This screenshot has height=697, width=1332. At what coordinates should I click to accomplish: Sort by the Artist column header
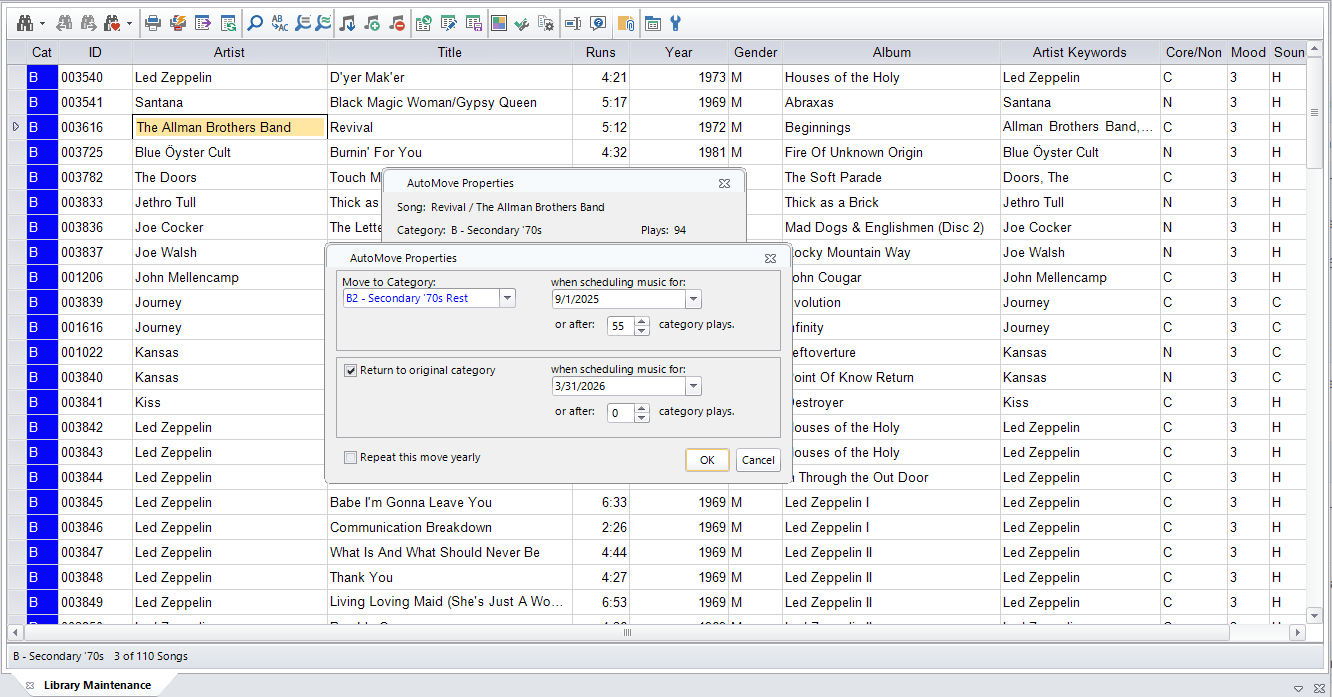[229, 52]
